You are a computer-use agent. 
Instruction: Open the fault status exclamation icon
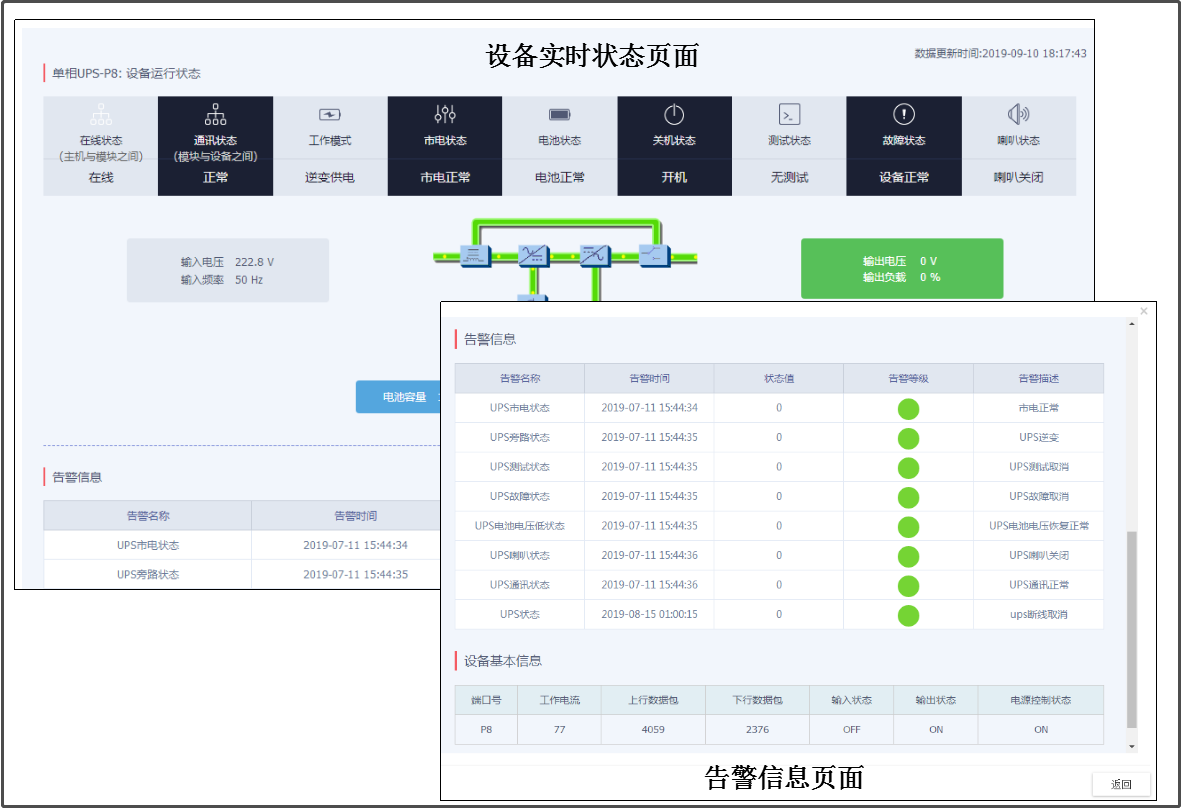[x=904, y=114]
